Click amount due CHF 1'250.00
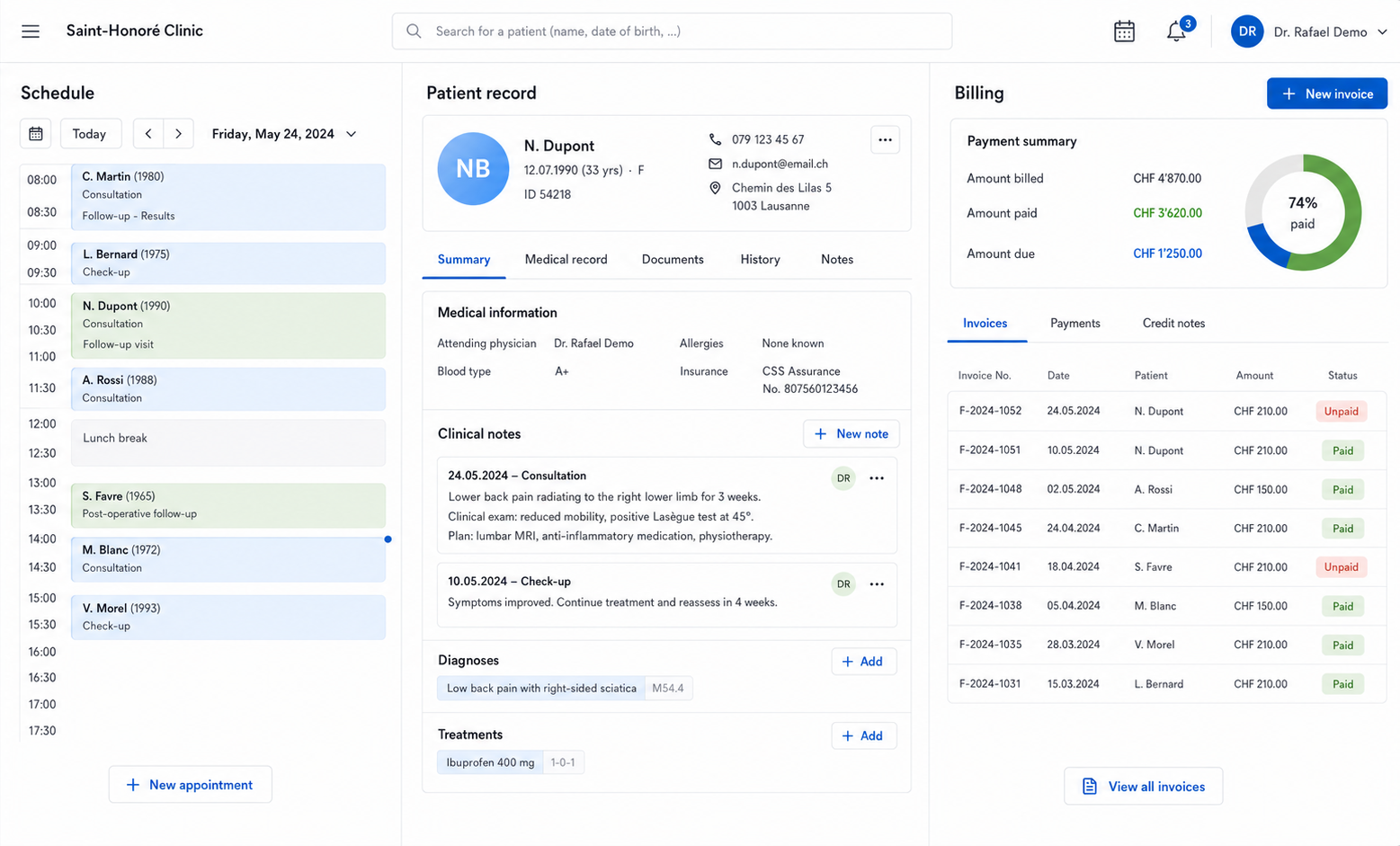The width and height of the screenshot is (1400, 846). 1167,254
